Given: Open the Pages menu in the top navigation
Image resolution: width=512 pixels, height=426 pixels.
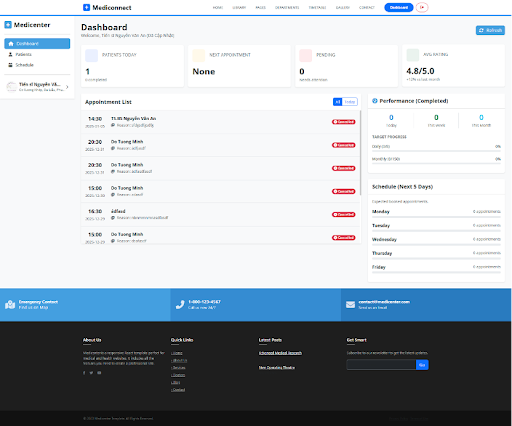Looking at the screenshot, I should click(x=261, y=7).
